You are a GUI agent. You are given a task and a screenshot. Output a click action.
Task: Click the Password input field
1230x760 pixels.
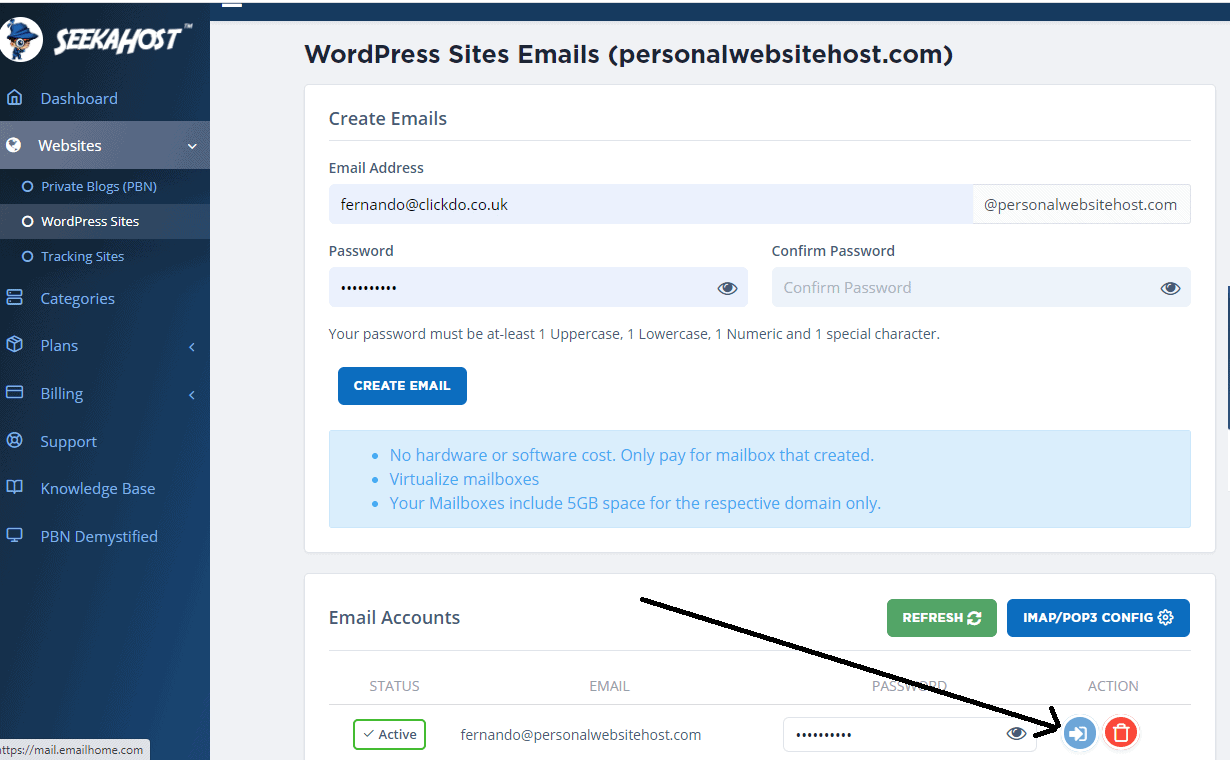pos(538,287)
